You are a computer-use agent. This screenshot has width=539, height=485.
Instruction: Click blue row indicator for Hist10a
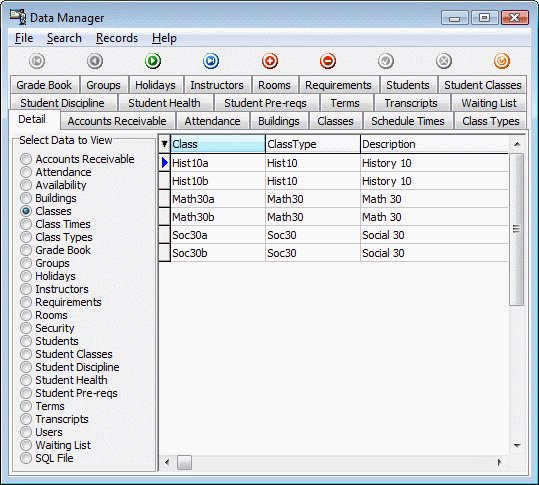tap(165, 163)
